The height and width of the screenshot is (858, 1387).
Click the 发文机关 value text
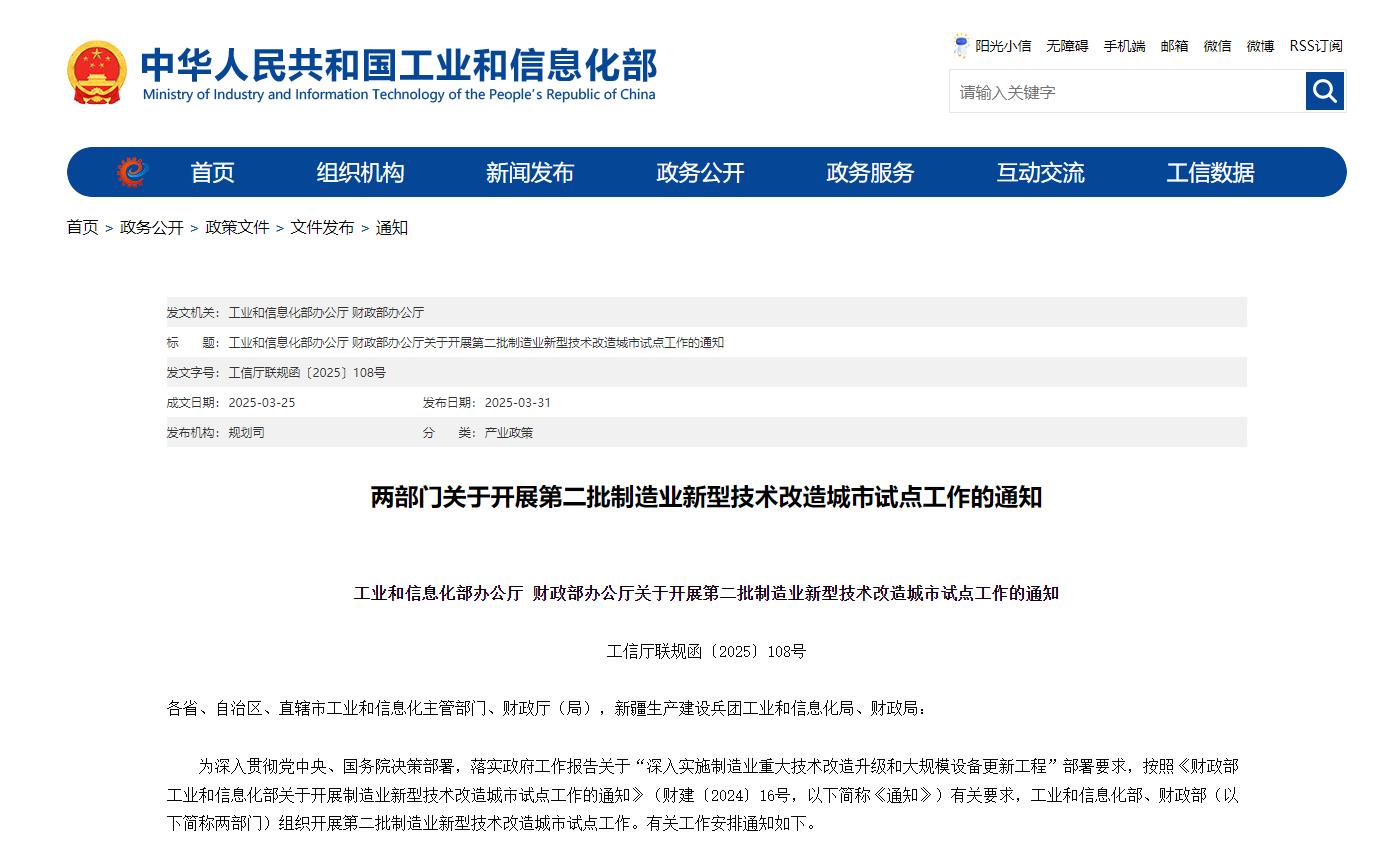pos(326,313)
